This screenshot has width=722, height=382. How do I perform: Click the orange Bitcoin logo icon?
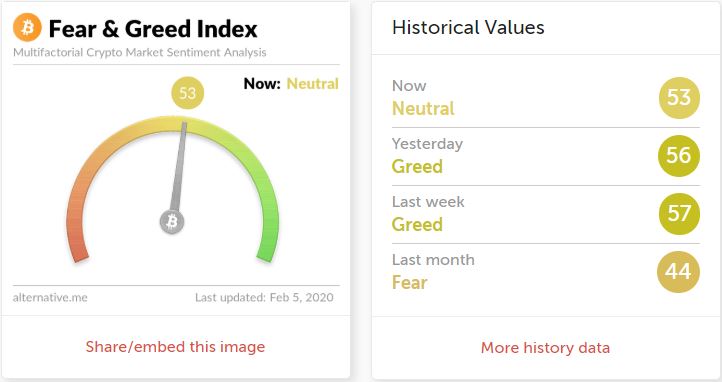[27, 28]
